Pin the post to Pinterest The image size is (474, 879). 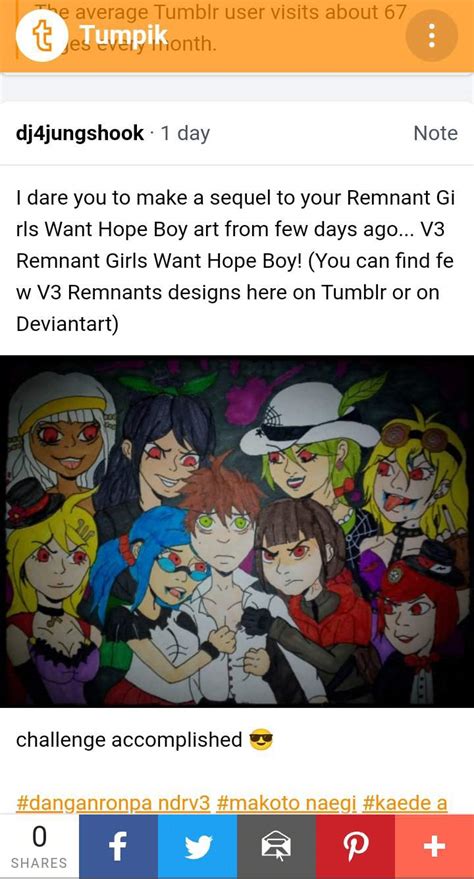355,846
